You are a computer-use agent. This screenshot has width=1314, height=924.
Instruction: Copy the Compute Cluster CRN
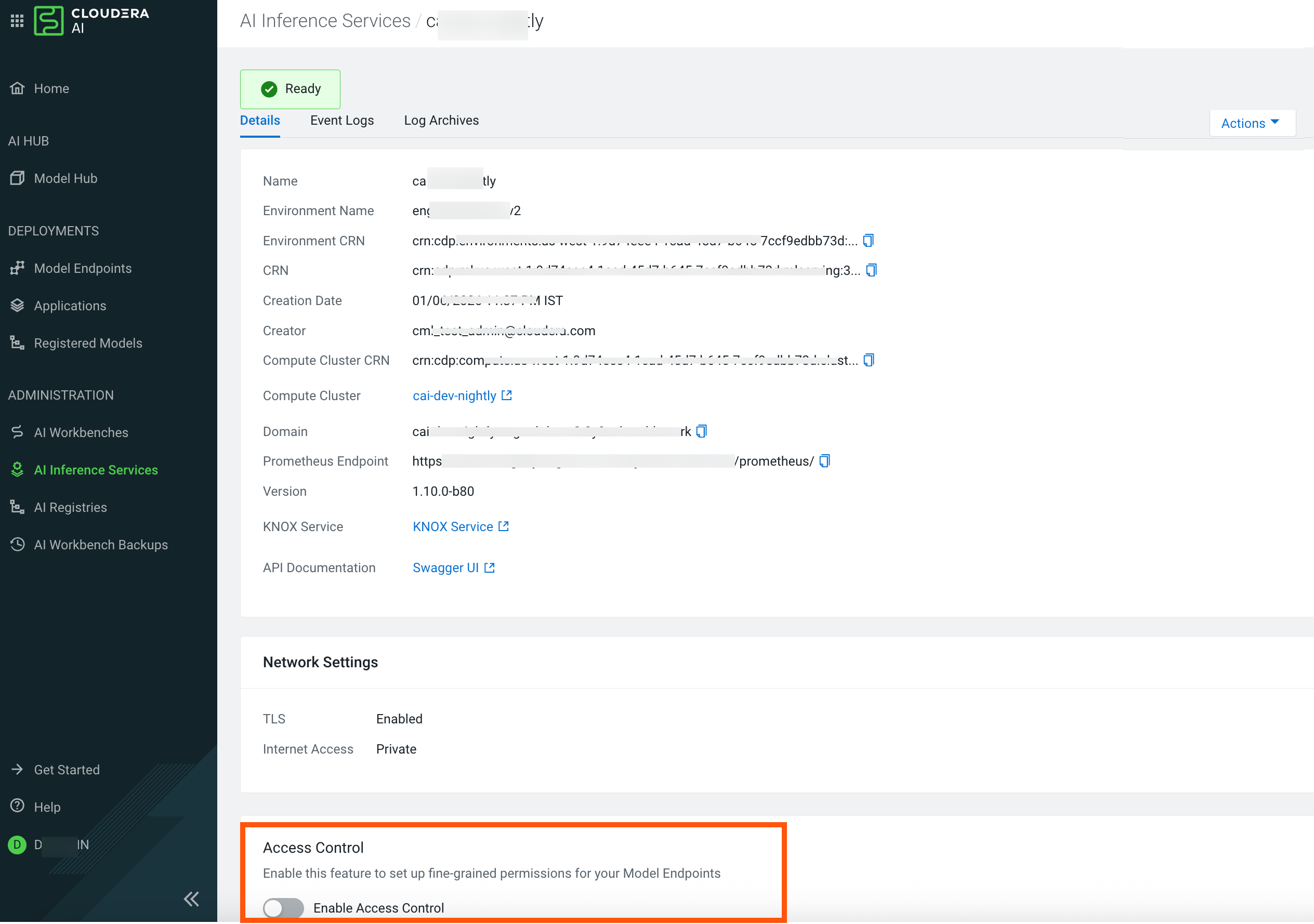point(868,361)
